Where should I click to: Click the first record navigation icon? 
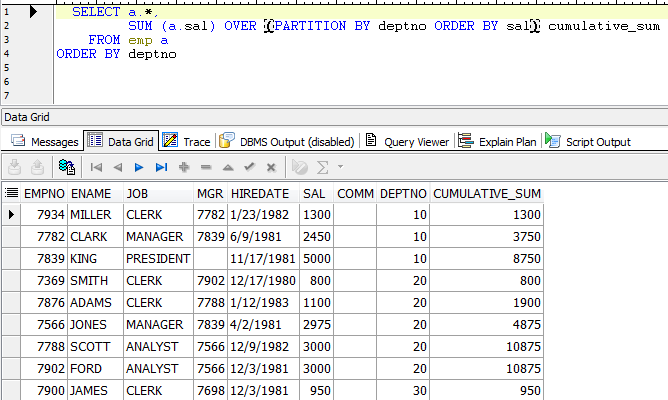[97, 167]
